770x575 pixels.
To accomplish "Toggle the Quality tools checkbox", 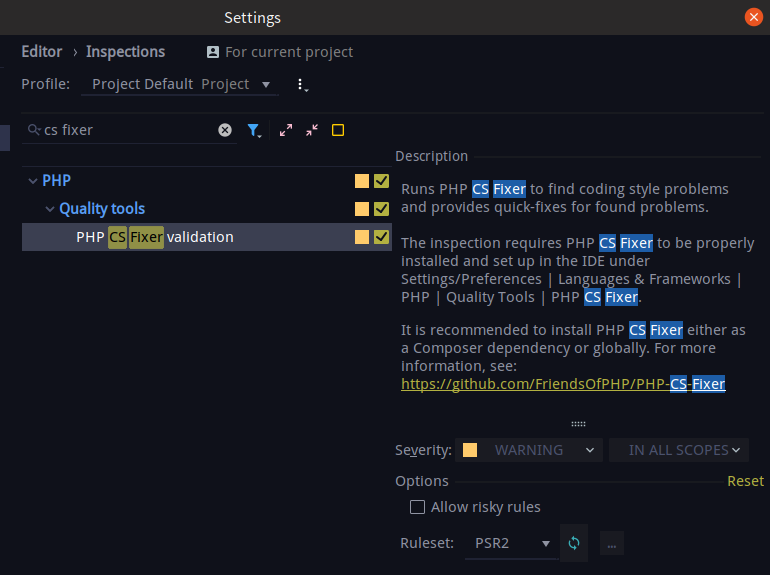I will pyautogui.click(x=382, y=209).
